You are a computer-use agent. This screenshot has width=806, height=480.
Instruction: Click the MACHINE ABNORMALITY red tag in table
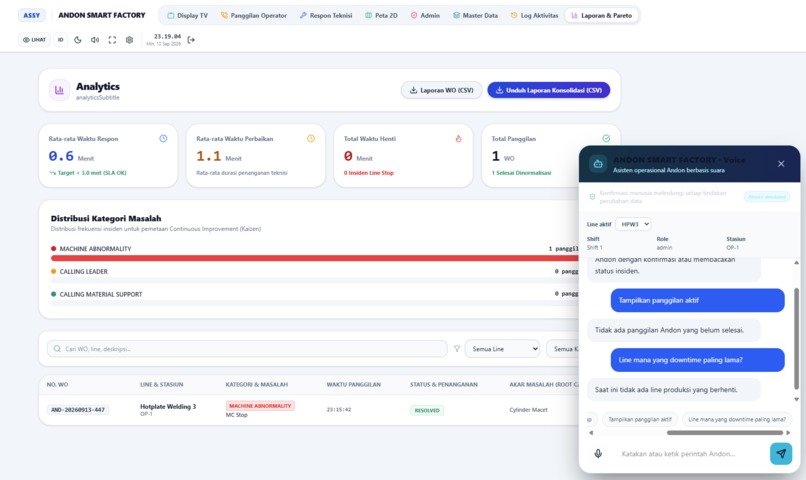click(260, 405)
